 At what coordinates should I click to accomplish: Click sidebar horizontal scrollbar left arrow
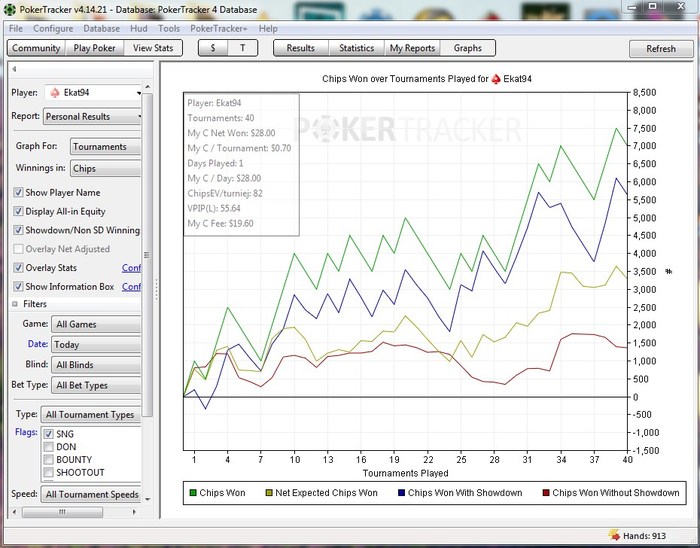[15, 512]
